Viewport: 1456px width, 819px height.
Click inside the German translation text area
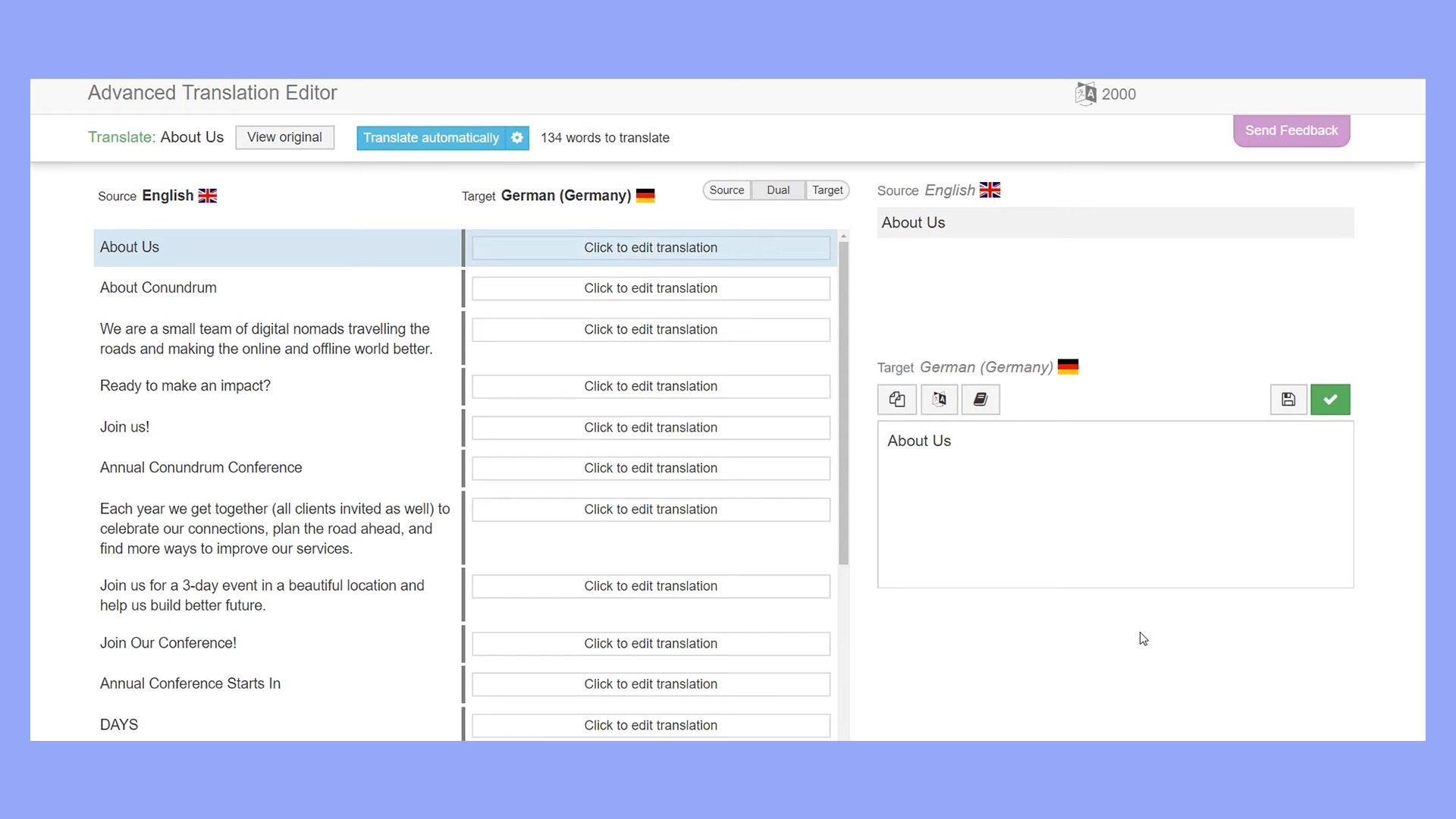click(x=1115, y=504)
